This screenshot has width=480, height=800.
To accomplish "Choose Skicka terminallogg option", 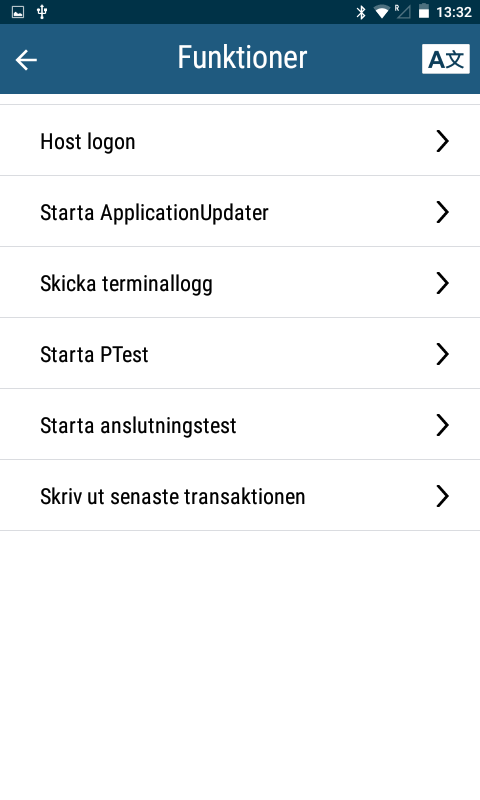I will click(x=240, y=282).
